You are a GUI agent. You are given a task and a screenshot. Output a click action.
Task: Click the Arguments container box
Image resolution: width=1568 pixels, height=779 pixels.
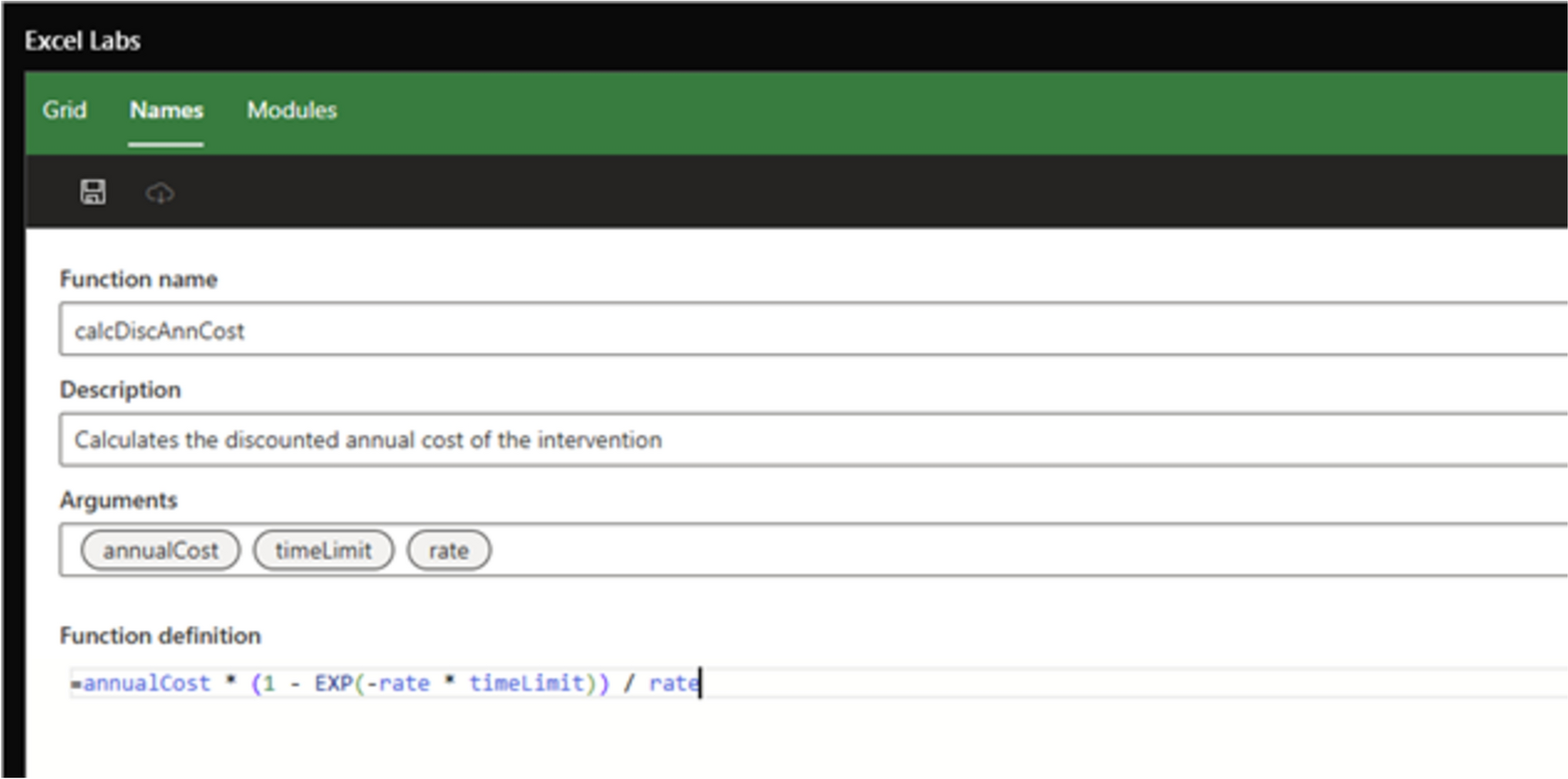click(771, 550)
